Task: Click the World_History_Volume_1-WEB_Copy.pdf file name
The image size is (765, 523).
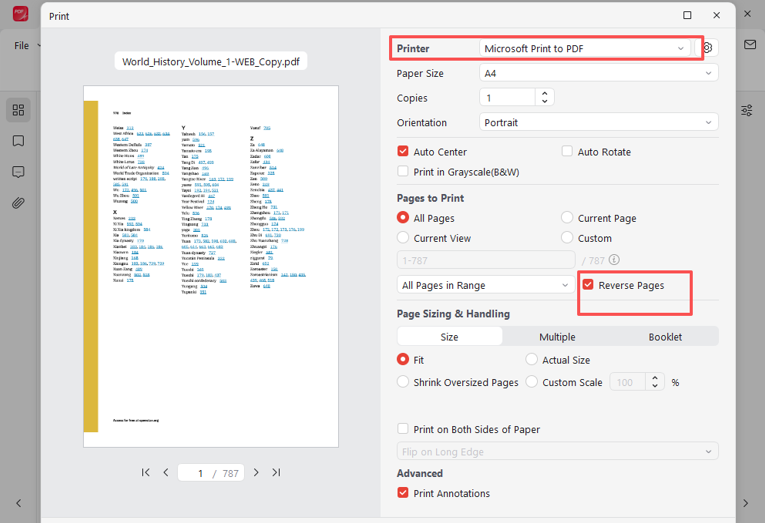Action: click(x=211, y=61)
